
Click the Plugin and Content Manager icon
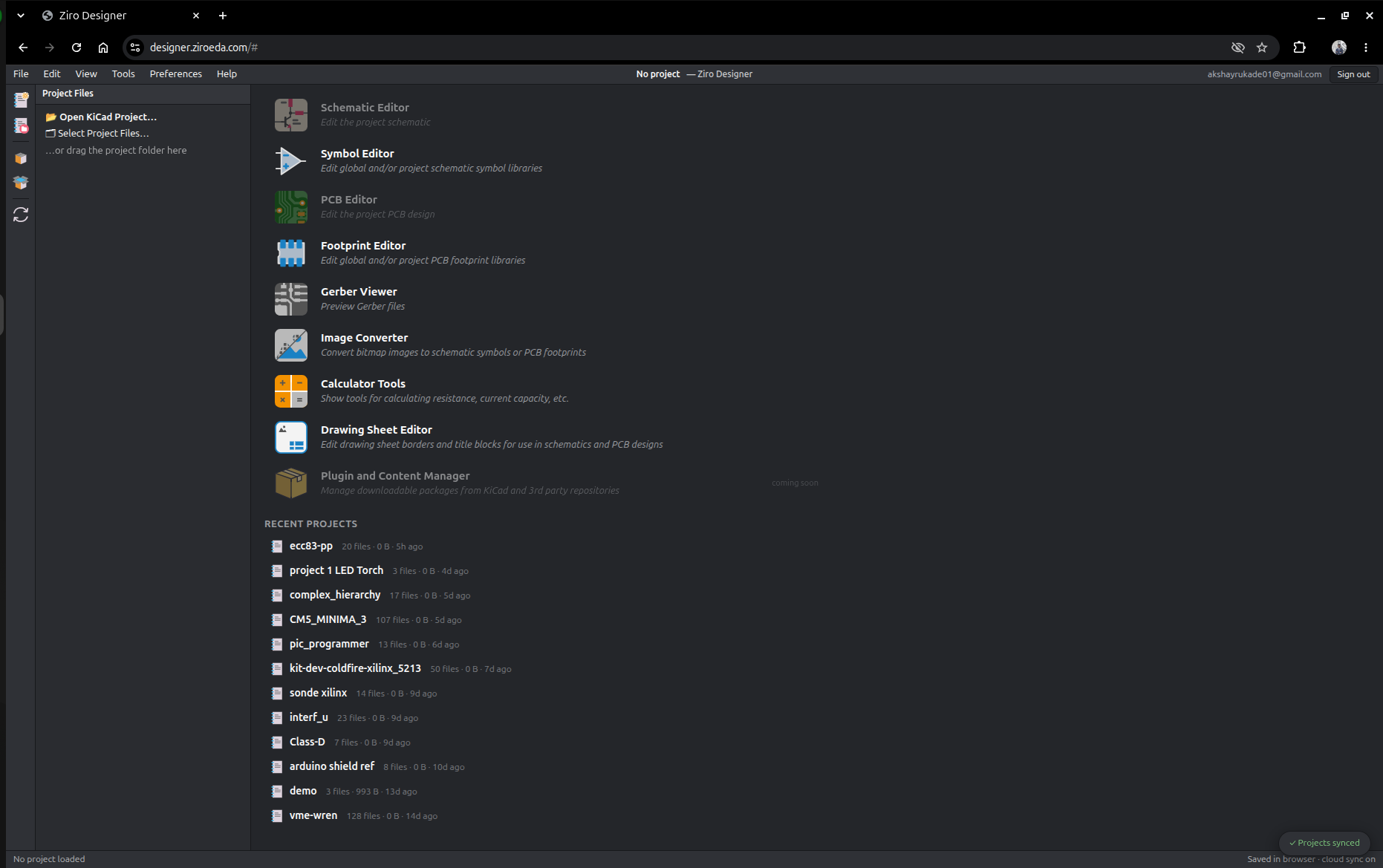click(x=291, y=483)
